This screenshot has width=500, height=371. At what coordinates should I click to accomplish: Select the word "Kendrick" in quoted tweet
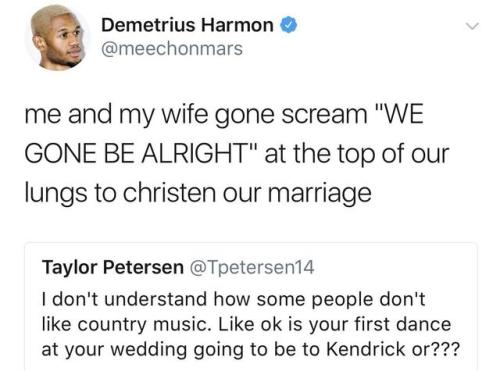pos(365,349)
